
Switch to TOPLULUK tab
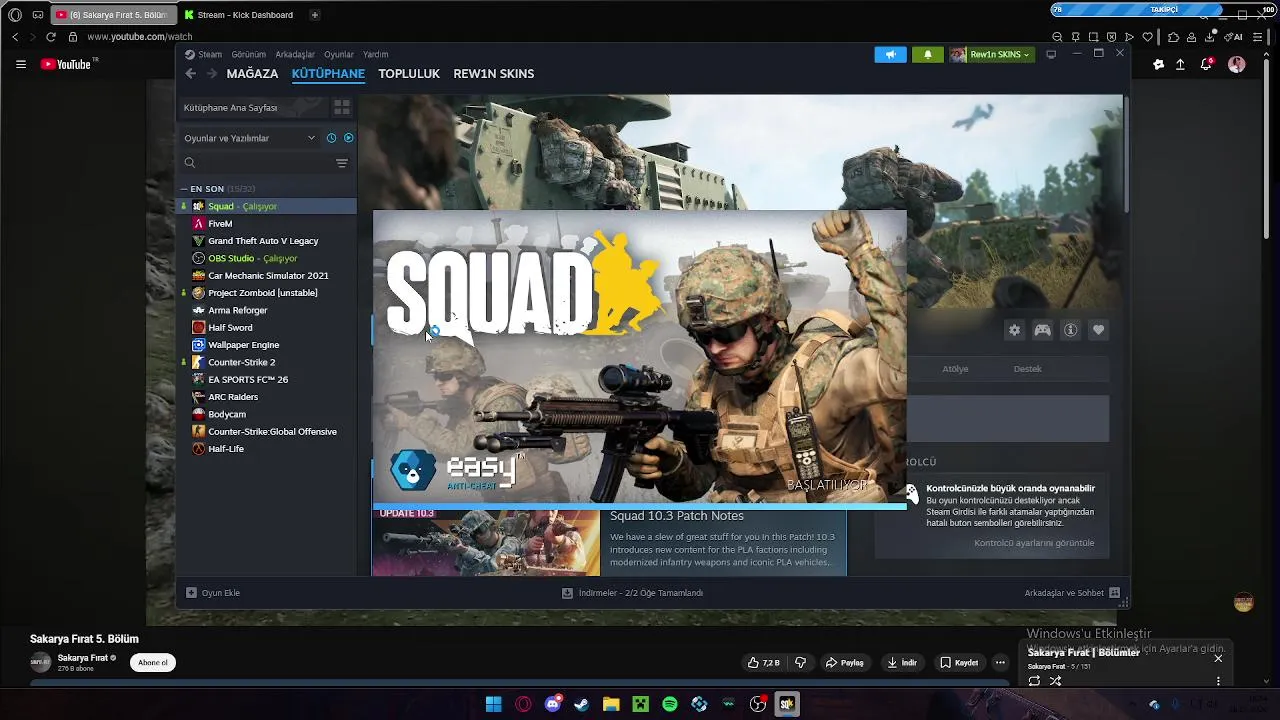click(x=409, y=74)
